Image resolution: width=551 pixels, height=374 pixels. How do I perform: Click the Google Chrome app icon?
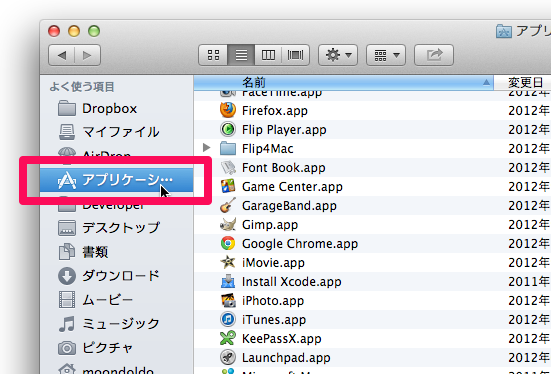[228, 243]
